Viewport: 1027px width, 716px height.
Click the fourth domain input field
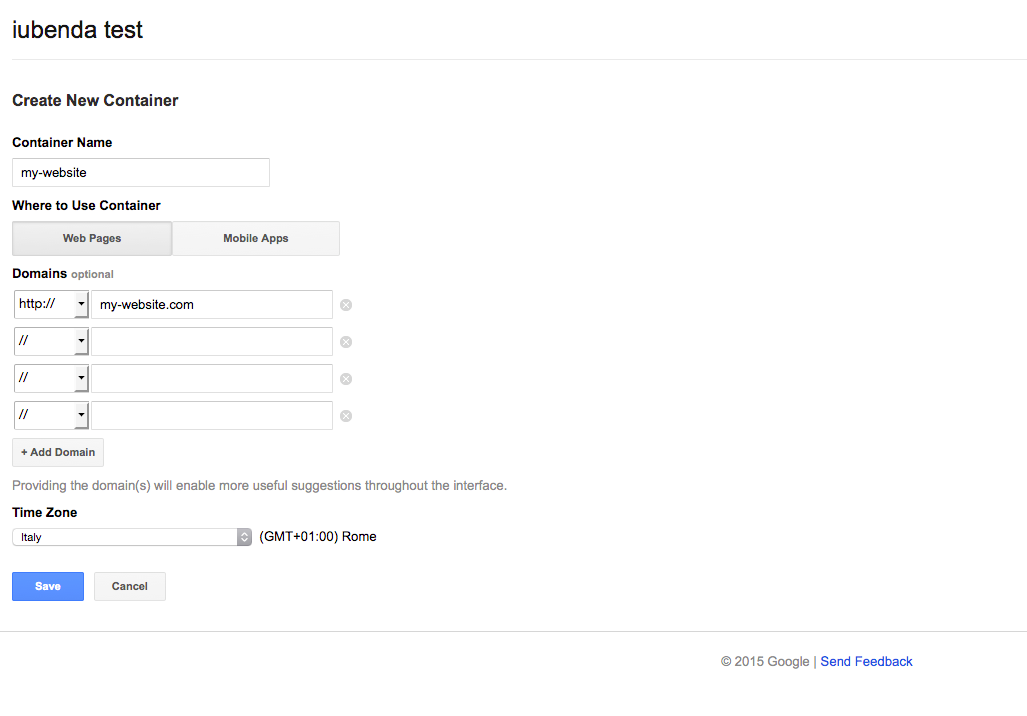tap(212, 416)
